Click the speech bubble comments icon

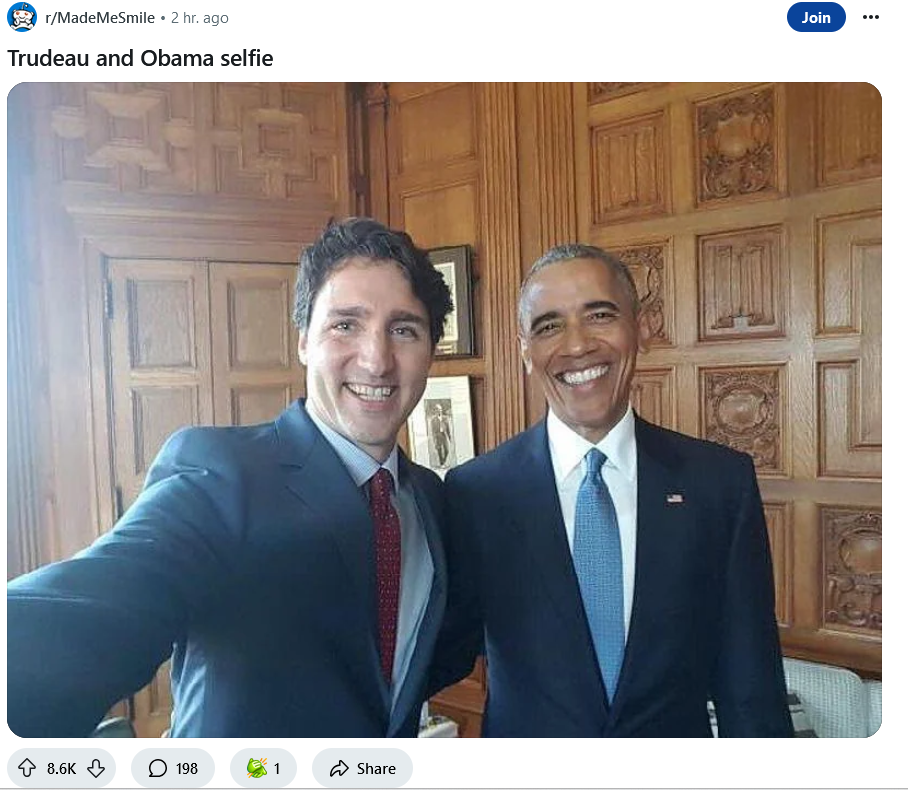click(x=158, y=768)
